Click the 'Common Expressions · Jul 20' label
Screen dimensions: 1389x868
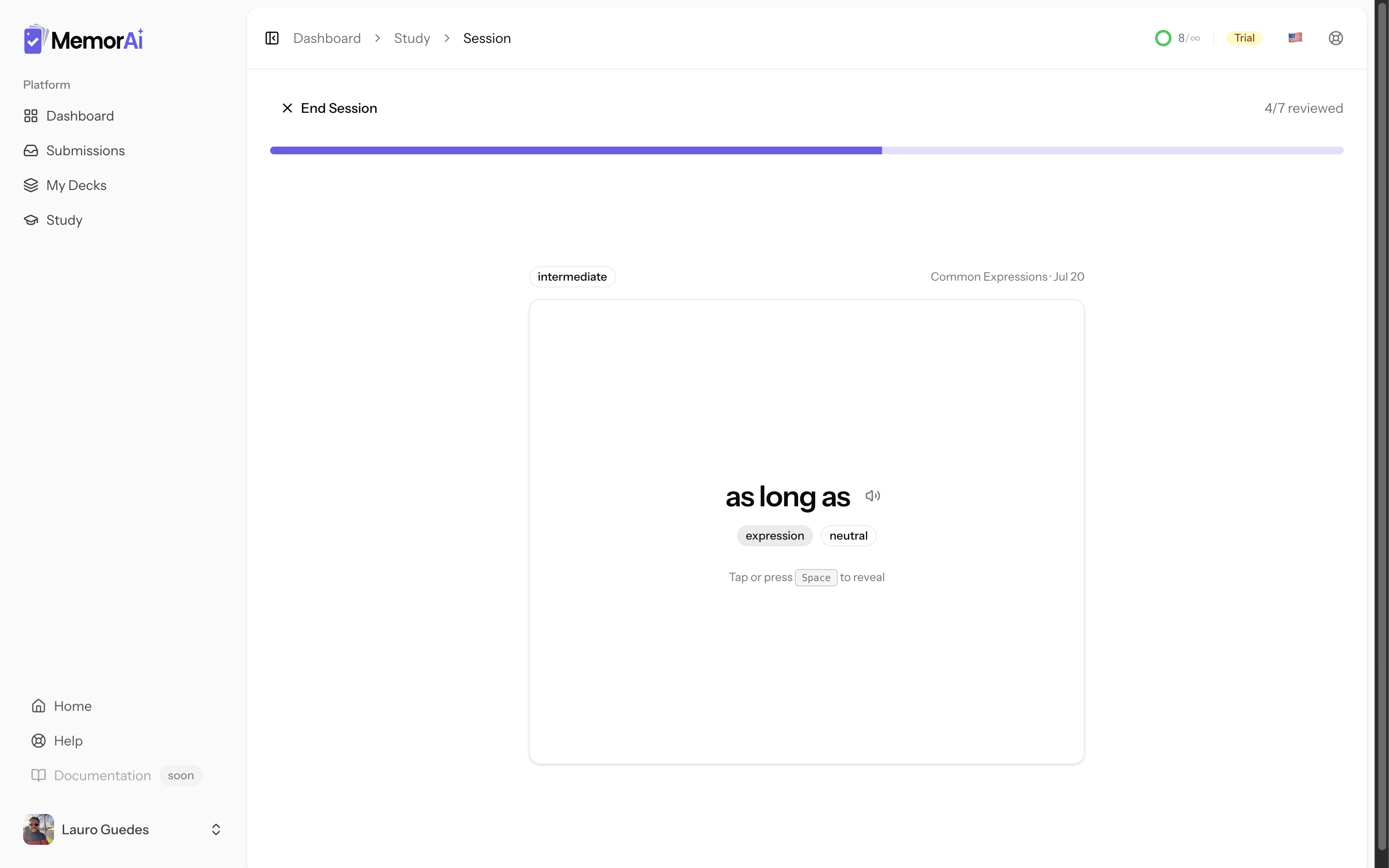pyautogui.click(x=1008, y=277)
